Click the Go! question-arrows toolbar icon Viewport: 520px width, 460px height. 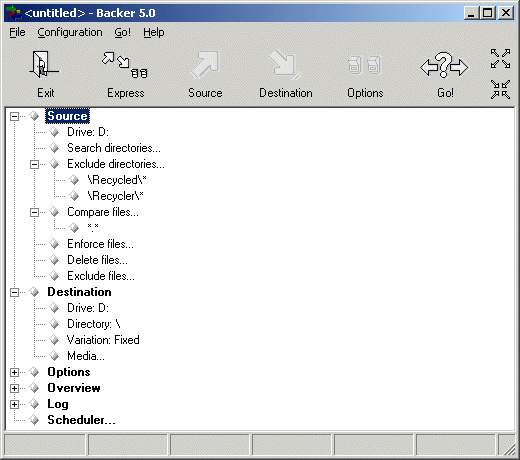point(444,65)
